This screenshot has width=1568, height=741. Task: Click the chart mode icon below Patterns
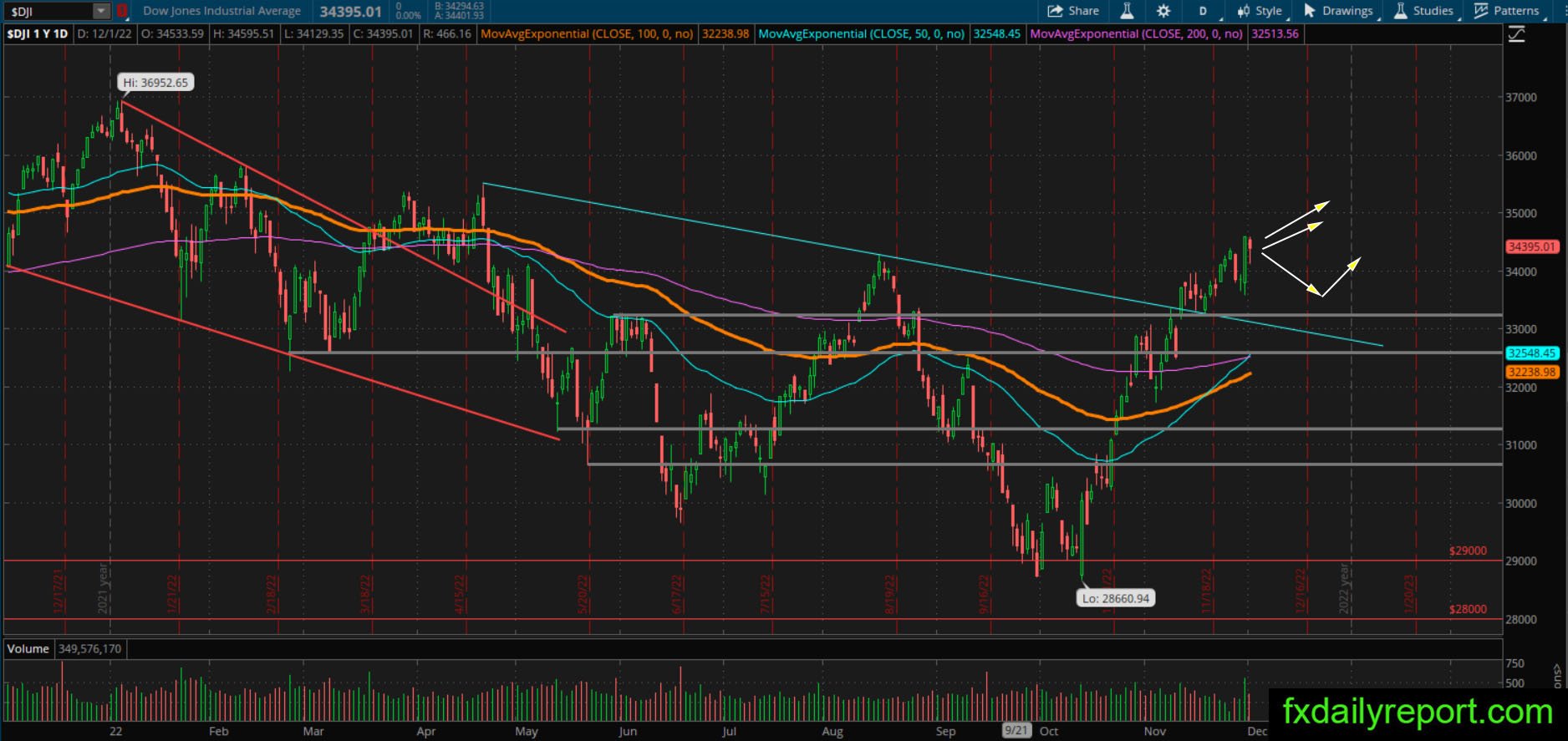pos(1516,34)
